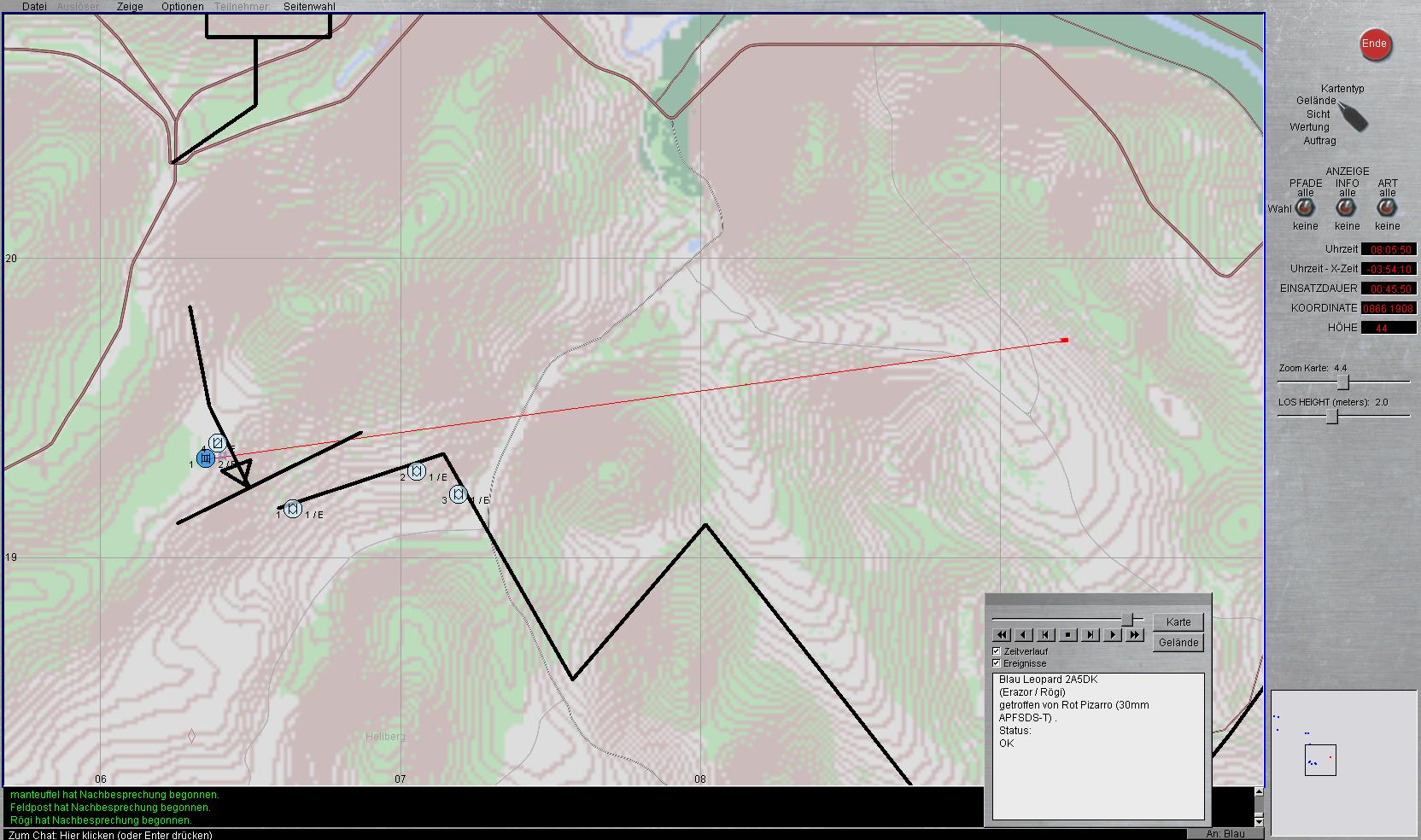
Task: Turn the ART display knob
Action: 1388,208
